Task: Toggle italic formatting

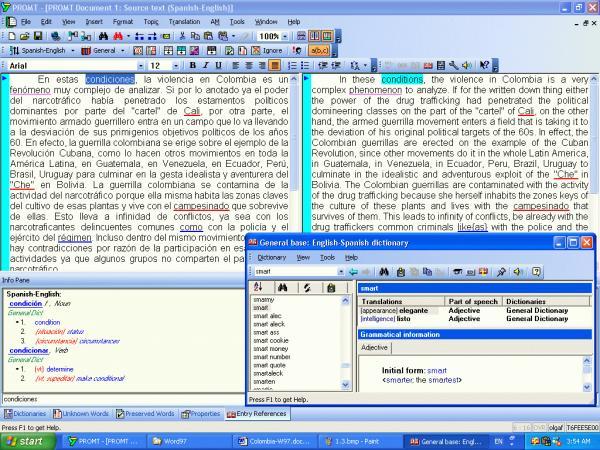Action: (x=205, y=65)
